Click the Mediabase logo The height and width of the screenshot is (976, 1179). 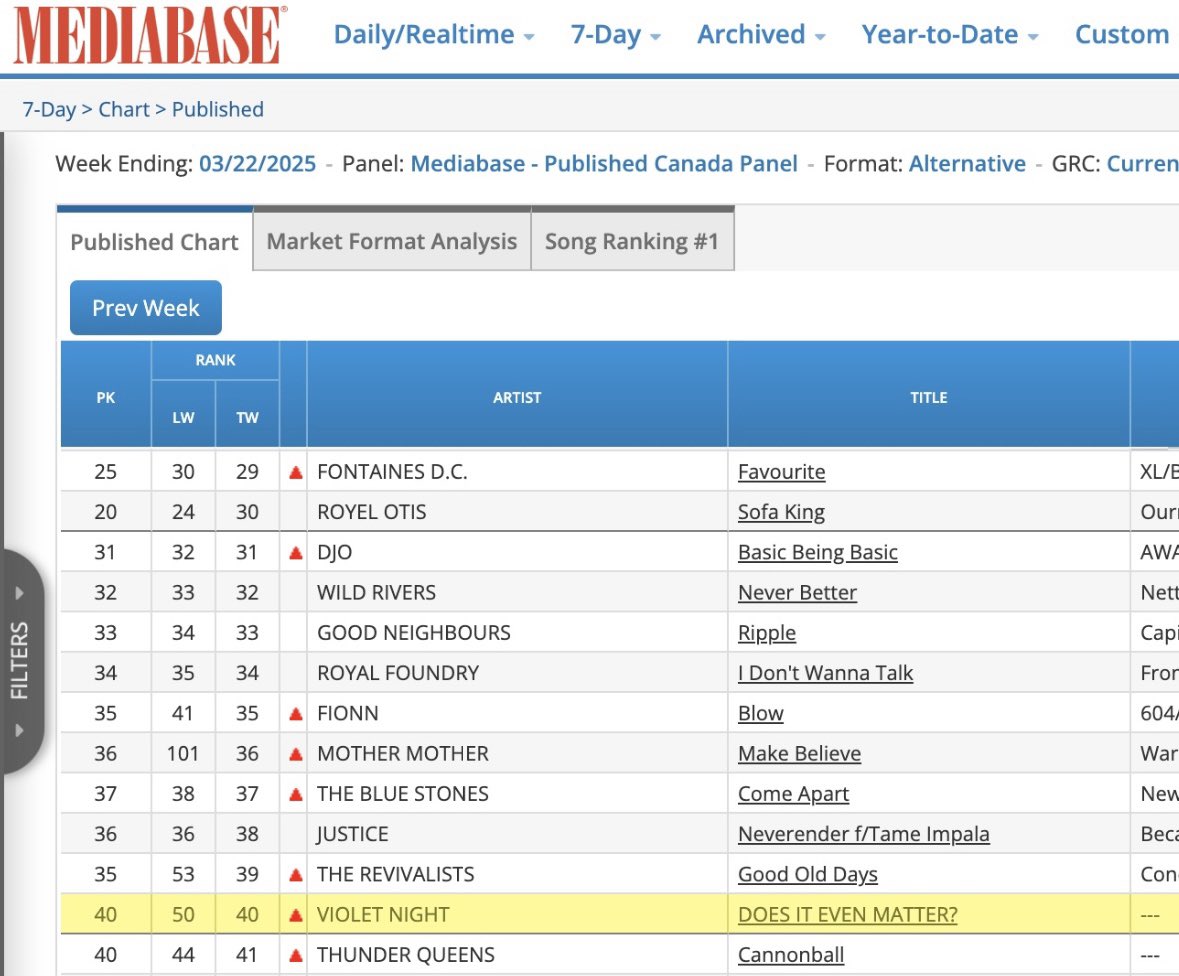click(x=150, y=35)
